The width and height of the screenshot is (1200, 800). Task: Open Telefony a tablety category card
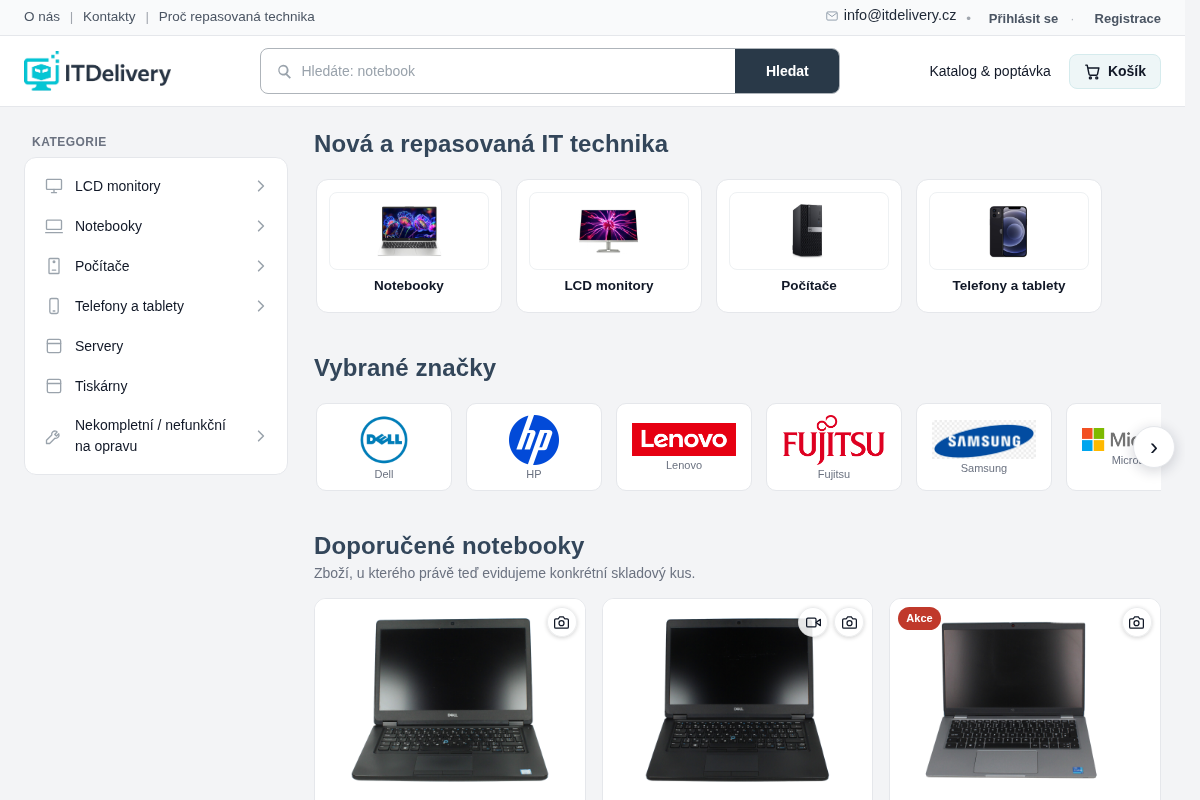1009,246
